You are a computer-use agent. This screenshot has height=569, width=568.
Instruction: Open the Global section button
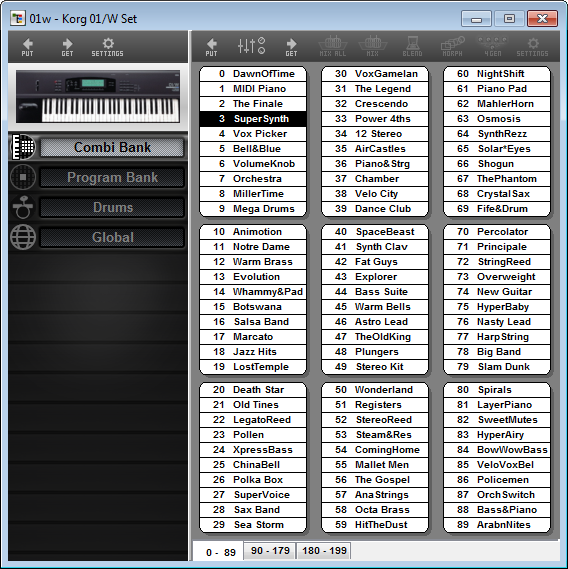112,237
